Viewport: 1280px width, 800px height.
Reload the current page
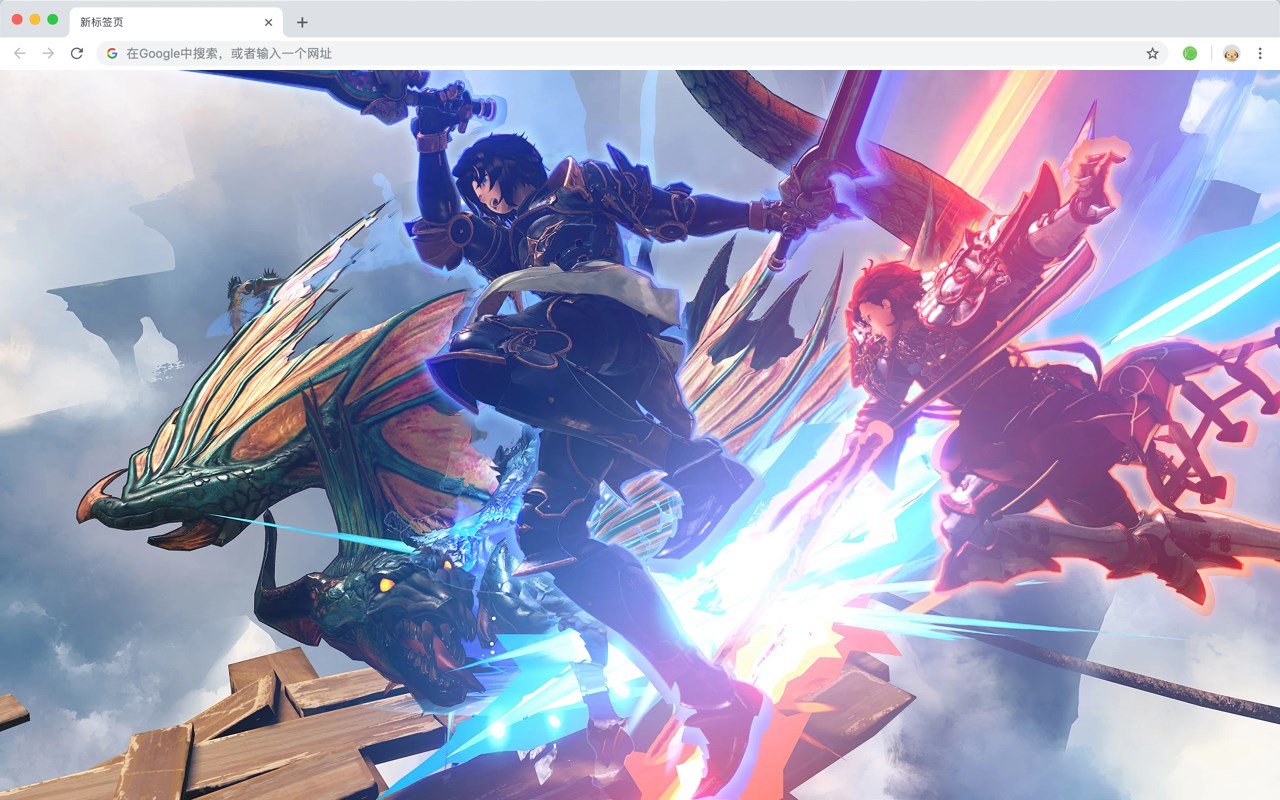click(77, 53)
